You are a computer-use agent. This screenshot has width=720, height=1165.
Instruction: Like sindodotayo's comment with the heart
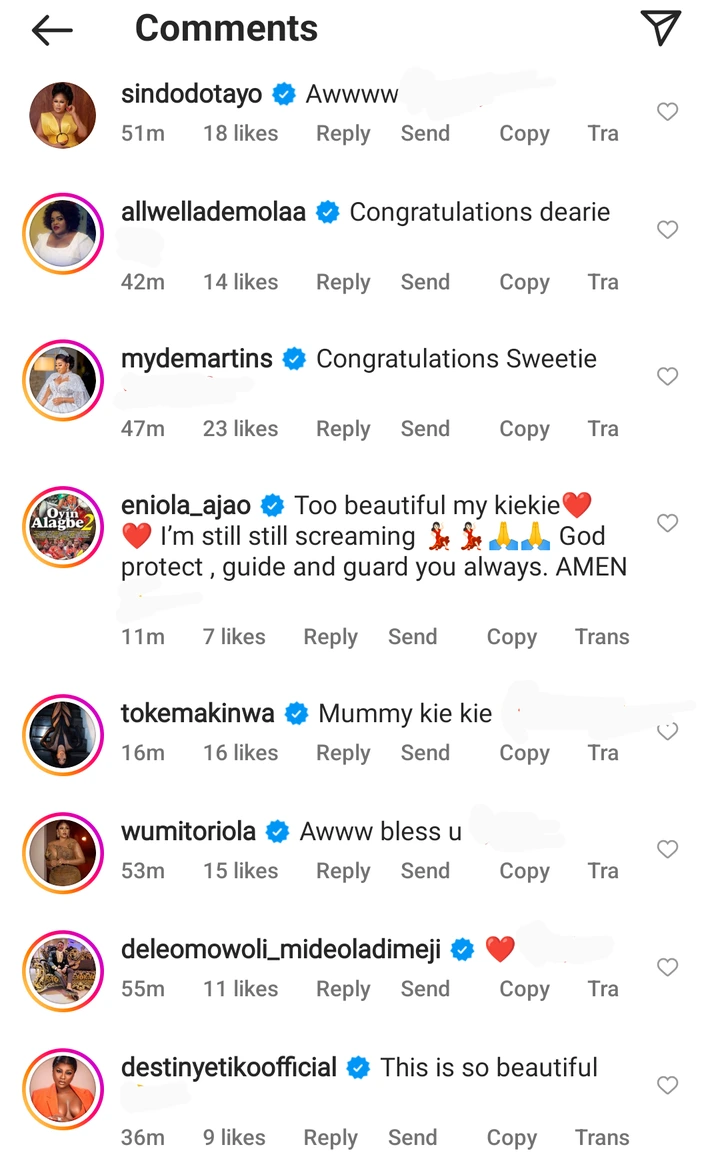pos(667,112)
